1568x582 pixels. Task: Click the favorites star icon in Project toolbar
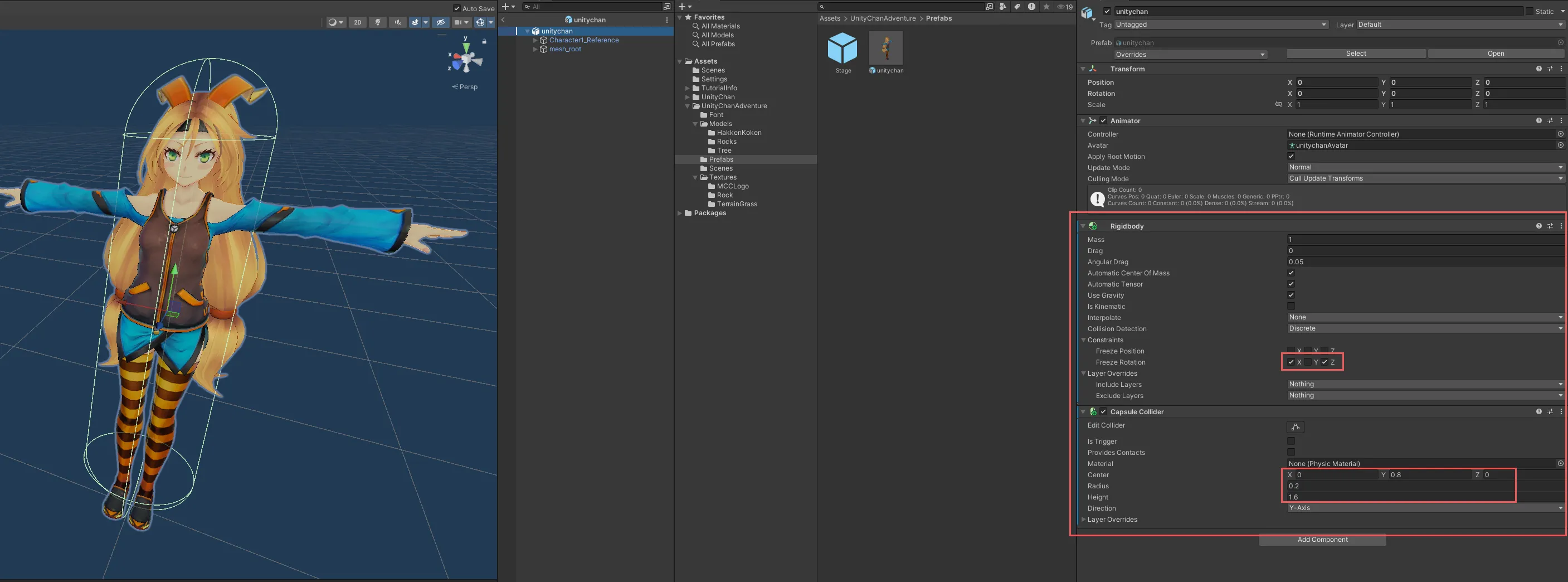click(x=1046, y=7)
